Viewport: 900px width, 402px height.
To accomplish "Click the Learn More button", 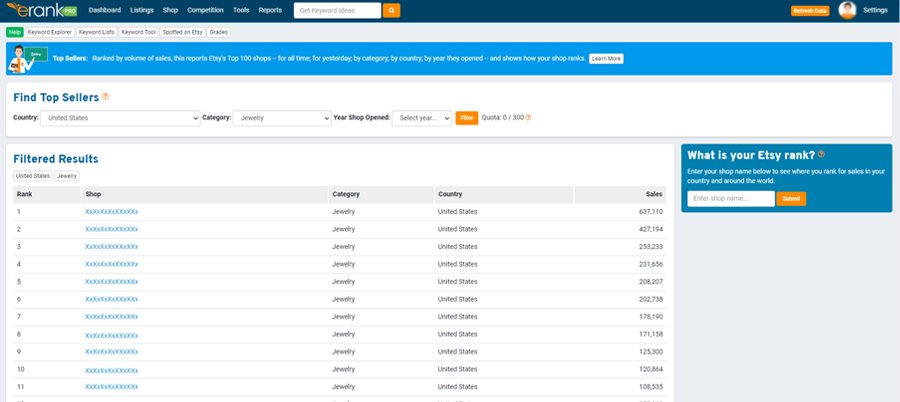I will click(606, 59).
